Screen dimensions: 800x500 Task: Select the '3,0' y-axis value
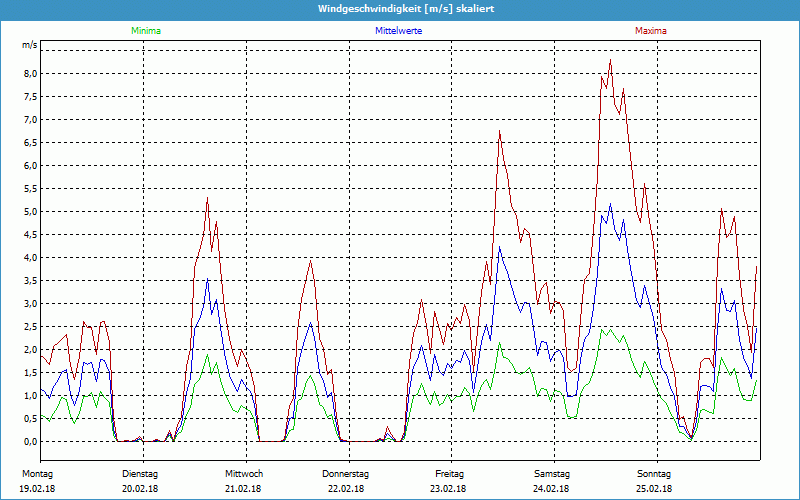tap(30, 303)
